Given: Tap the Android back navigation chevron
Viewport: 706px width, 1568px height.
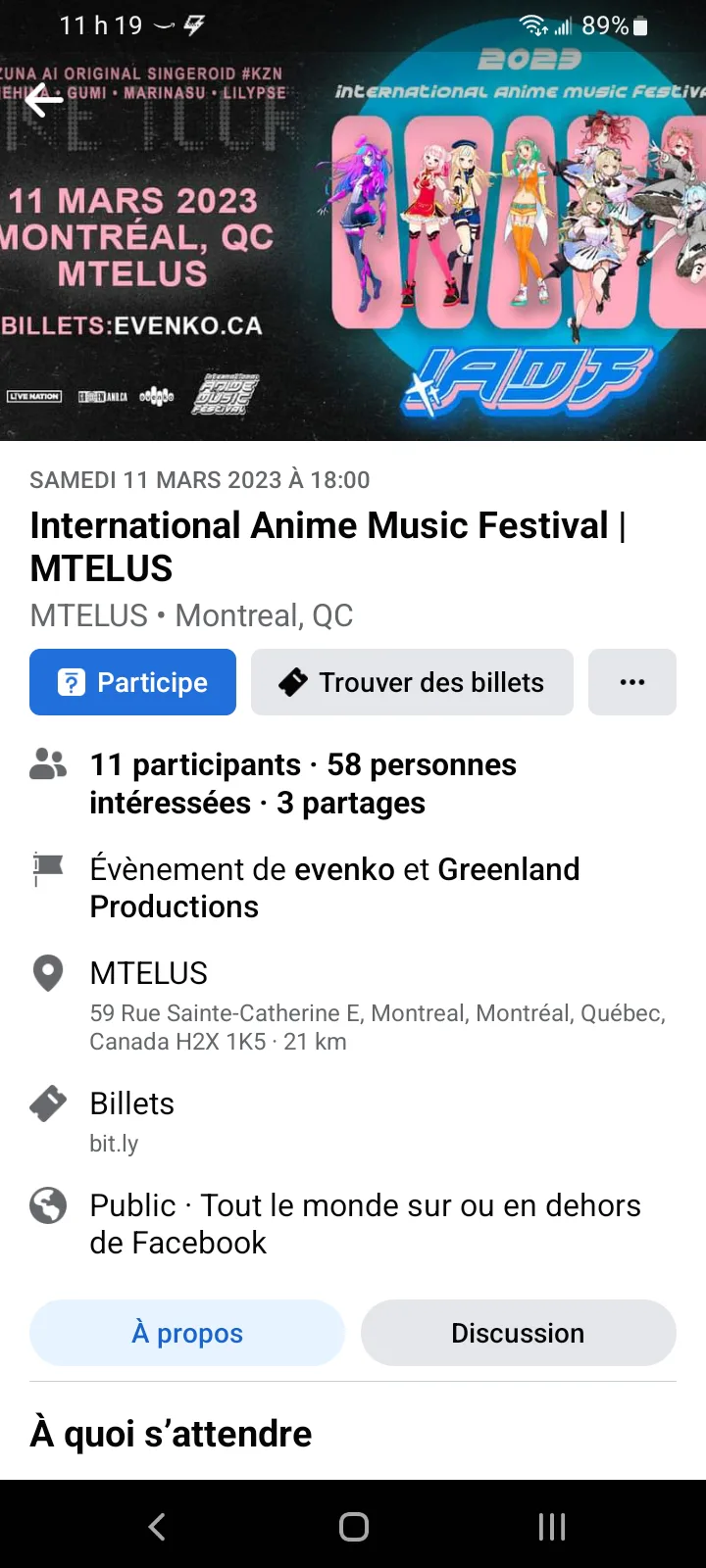Looking at the screenshot, I should coord(157,1526).
